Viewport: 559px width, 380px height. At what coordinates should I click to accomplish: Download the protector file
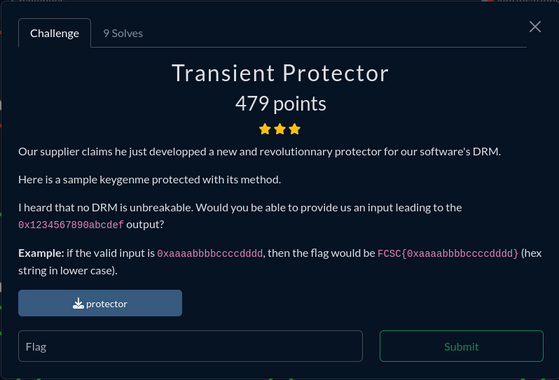pyautogui.click(x=100, y=303)
